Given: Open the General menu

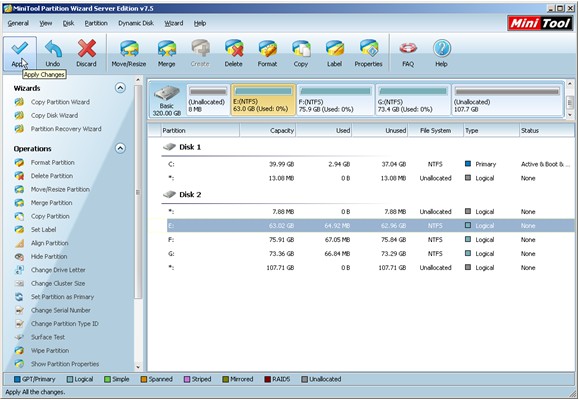Looking at the screenshot, I should [x=18, y=23].
